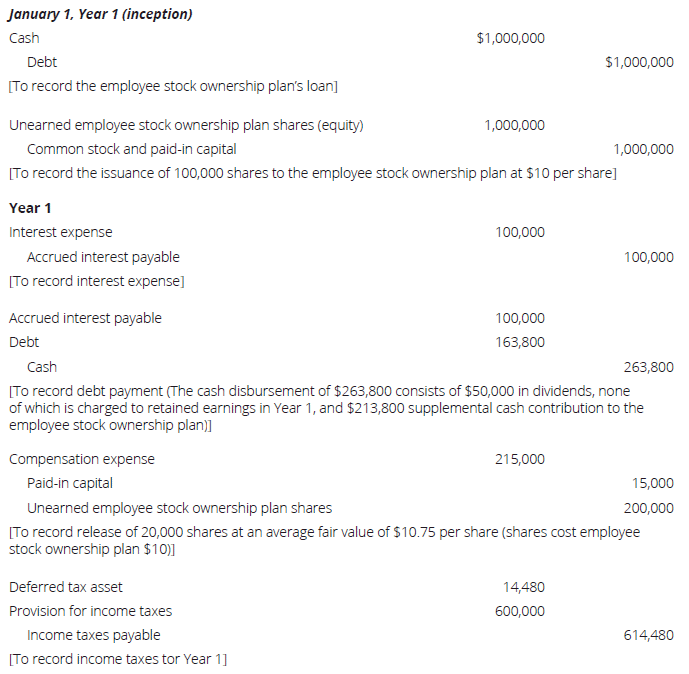Click [To record interest expense] note
689x674 pixels.
coord(97,281)
